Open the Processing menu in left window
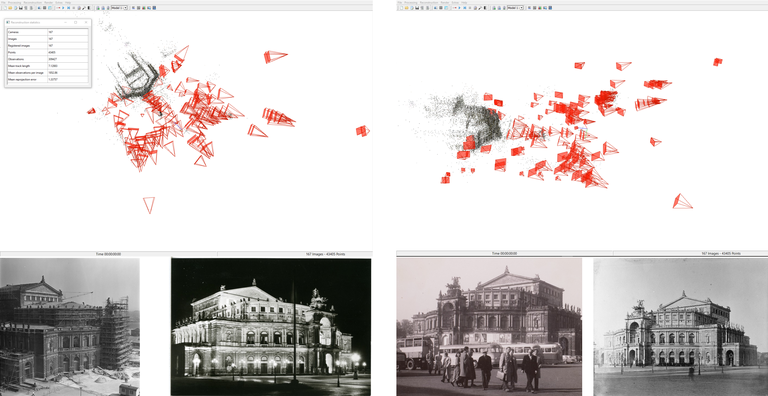768x396 pixels. (x=14, y=2)
